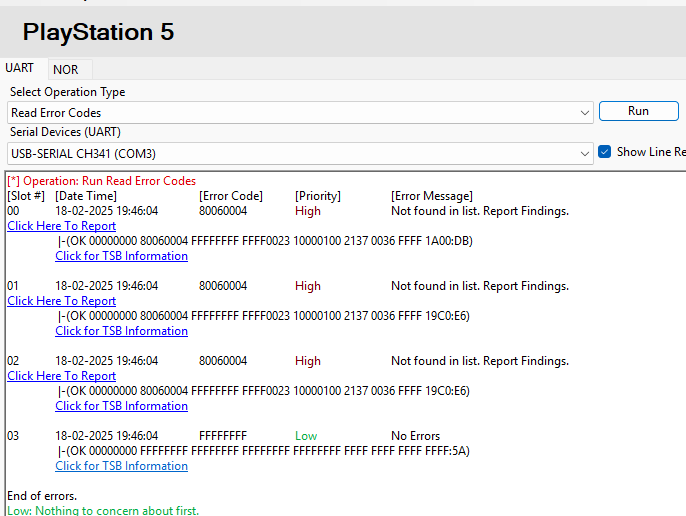Click the slot 02 date time 18-02-2025 19:46:04

tap(107, 361)
